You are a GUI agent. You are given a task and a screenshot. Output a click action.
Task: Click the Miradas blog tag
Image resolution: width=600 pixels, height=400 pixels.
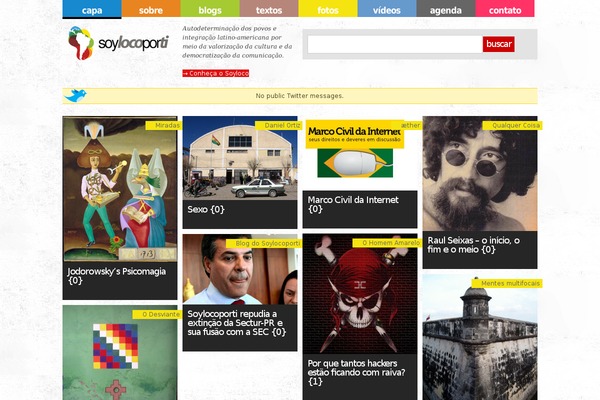click(164, 125)
